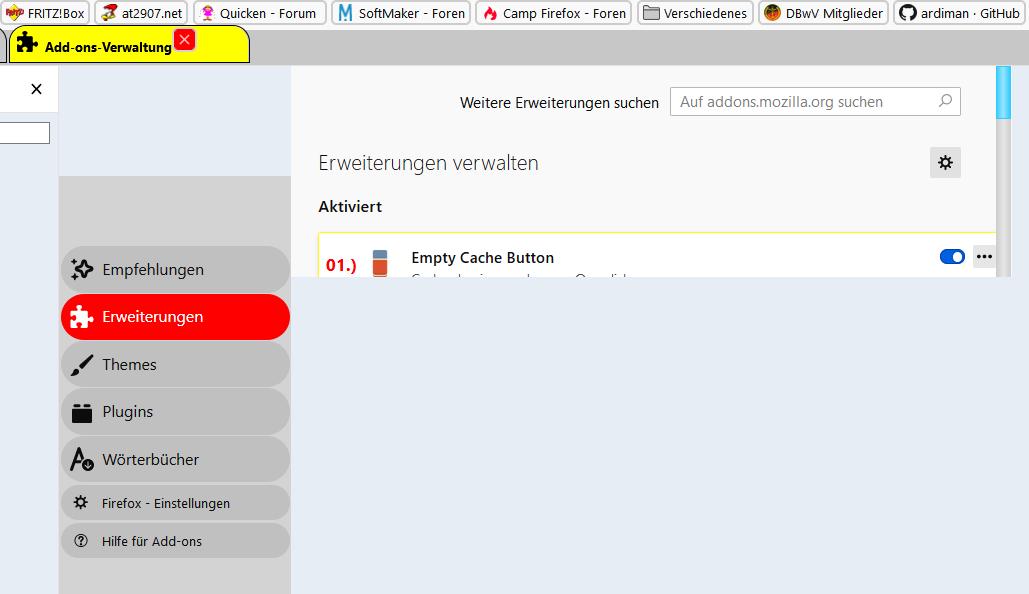Screen dimensions: 1029x594
Task: Click the Erweiterungen puzzle piece icon
Action: [81, 317]
